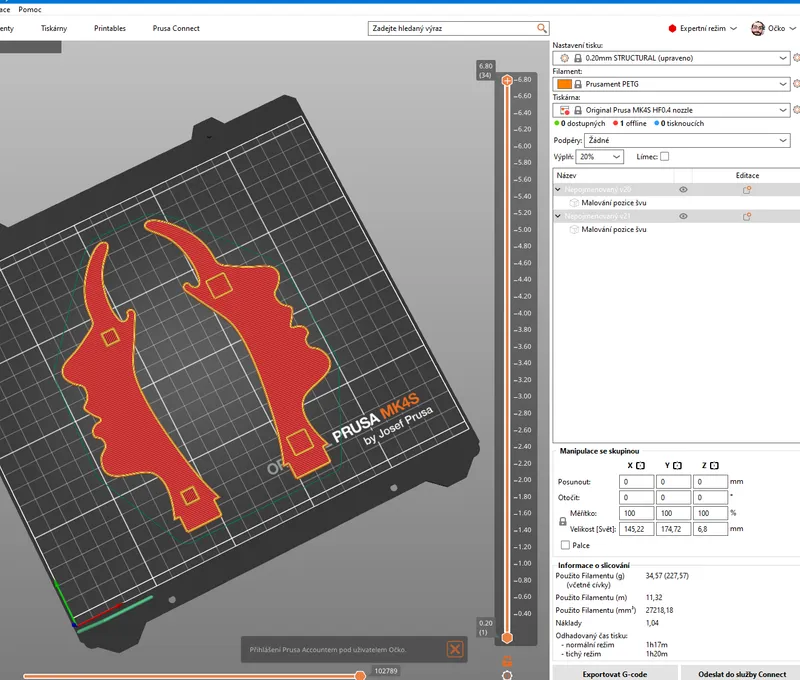Click the Velikost X field 145,22

tap(636, 529)
